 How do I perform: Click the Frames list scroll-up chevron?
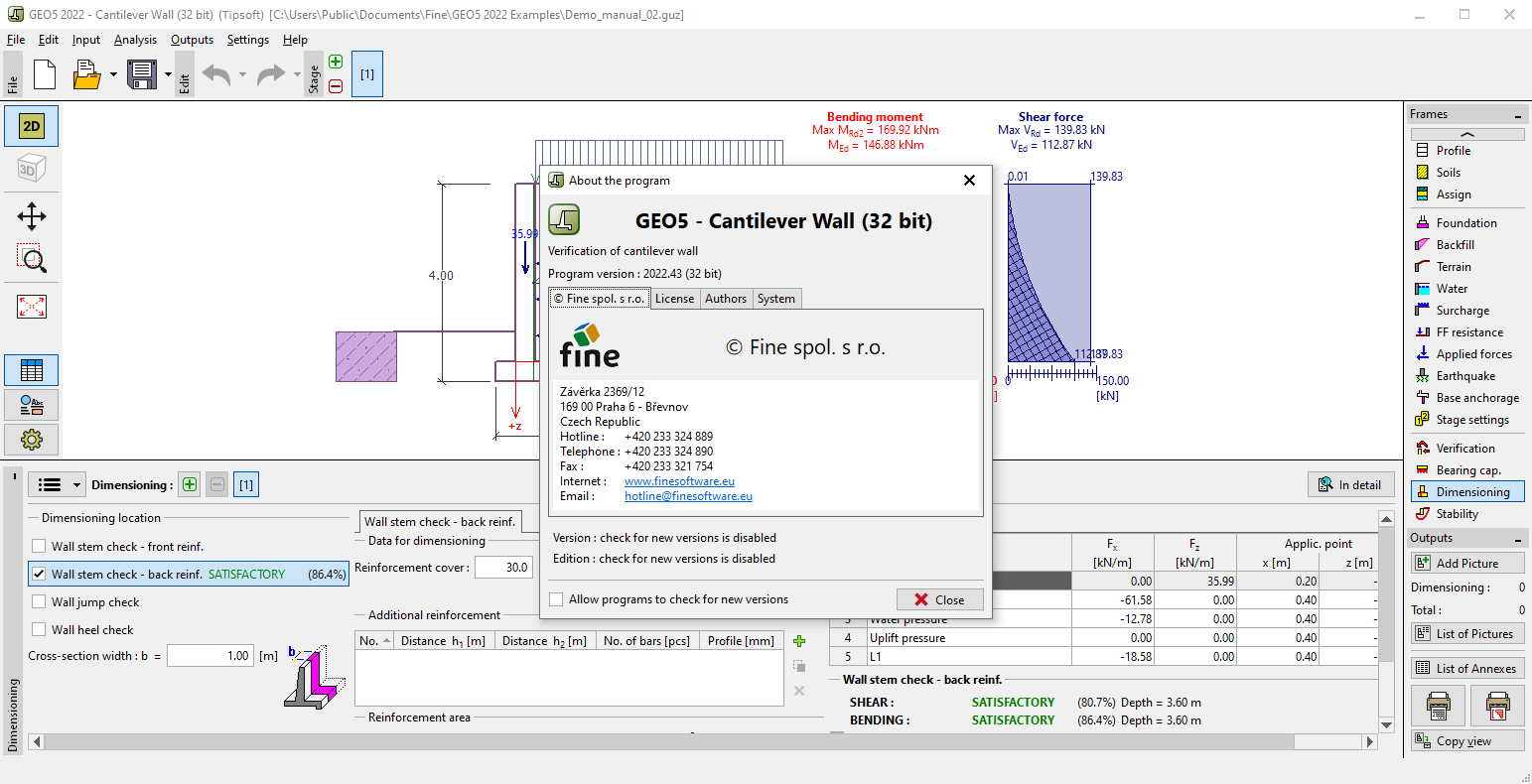(x=1467, y=134)
